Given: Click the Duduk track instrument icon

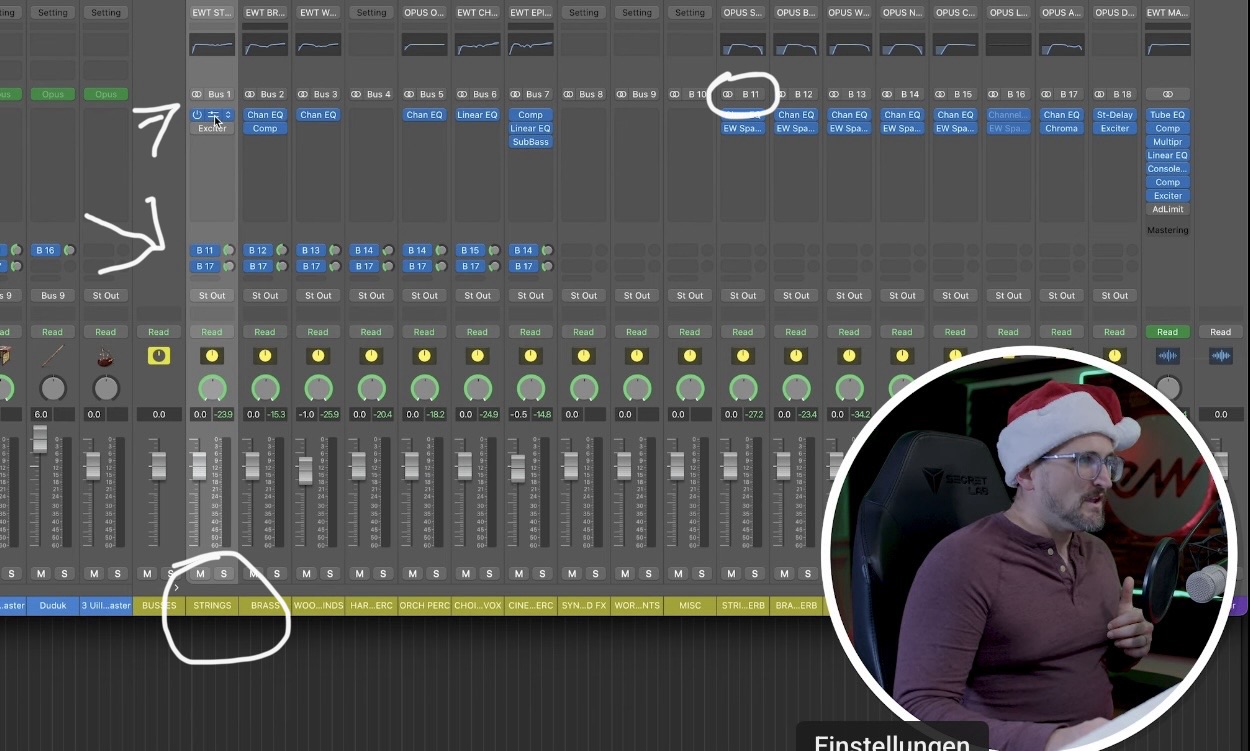Looking at the screenshot, I should click(52, 355).
